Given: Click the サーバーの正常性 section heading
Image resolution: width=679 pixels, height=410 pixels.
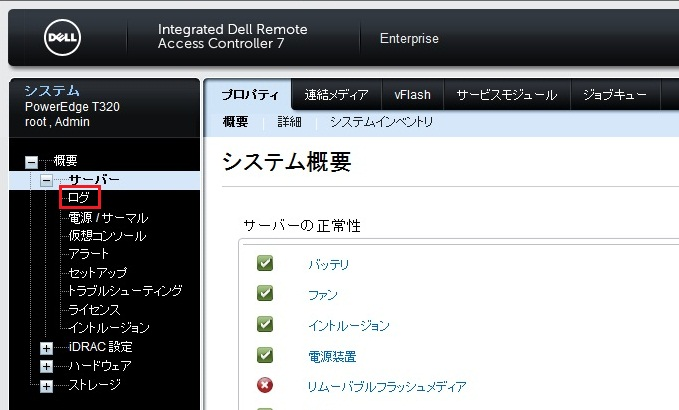Looking at the screenshot, I should (302, 226).
